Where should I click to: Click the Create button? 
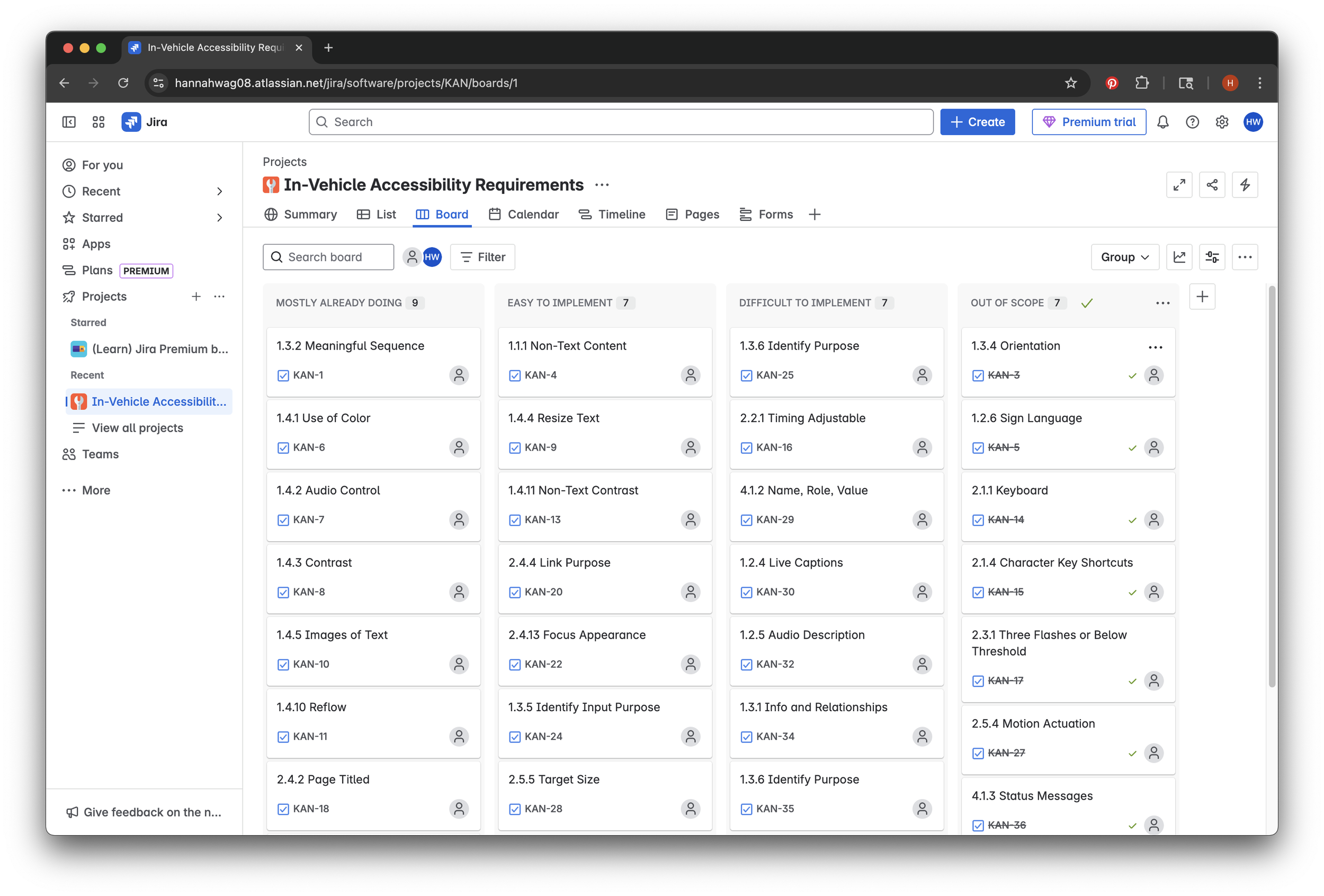pyautogui.click(x=977, y=122)
